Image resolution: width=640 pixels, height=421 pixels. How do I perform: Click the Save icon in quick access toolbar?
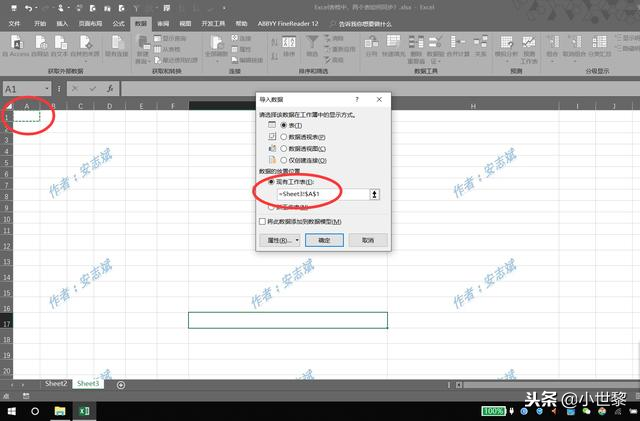[x=13, y=8]
